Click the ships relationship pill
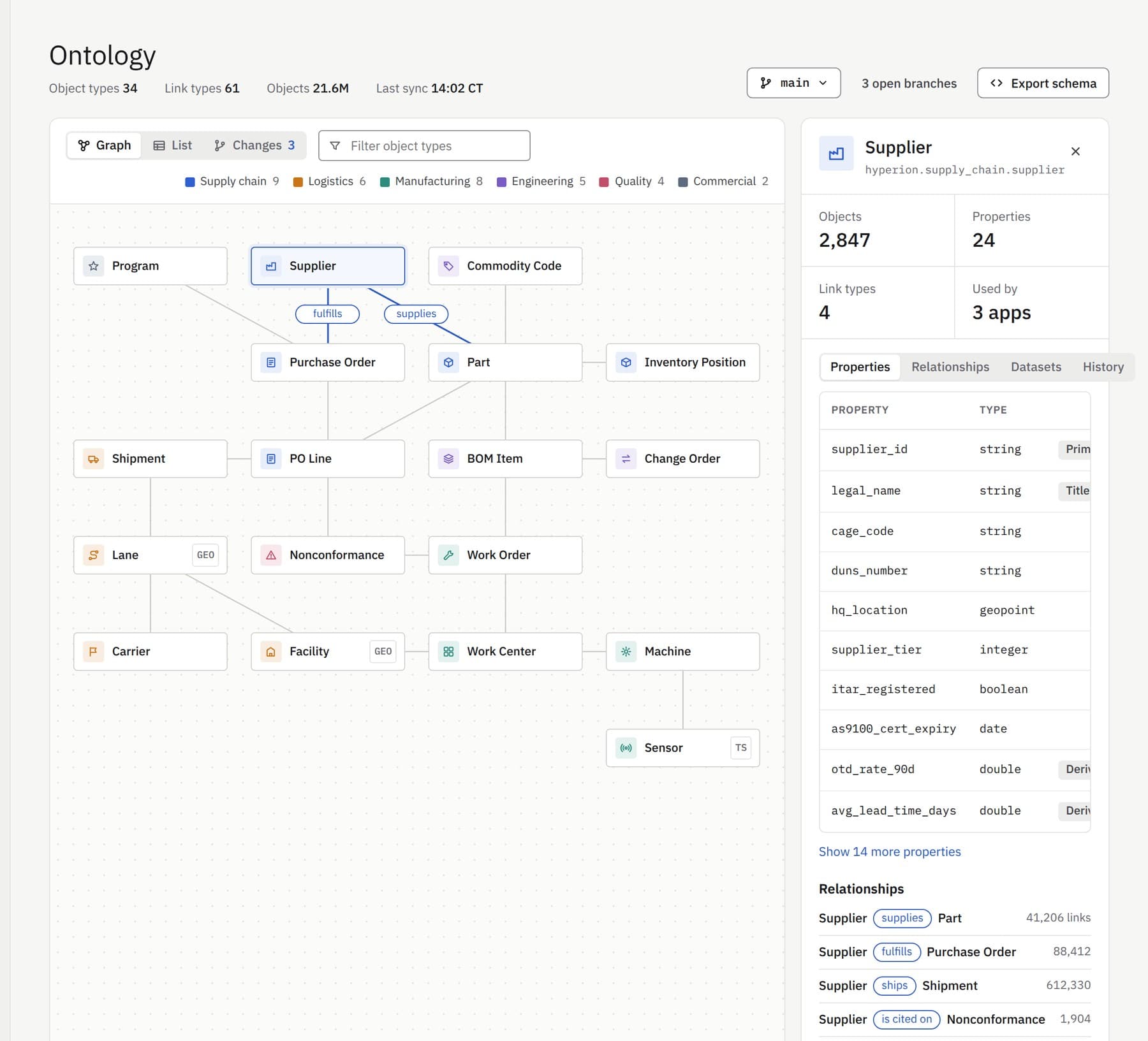 894,986
